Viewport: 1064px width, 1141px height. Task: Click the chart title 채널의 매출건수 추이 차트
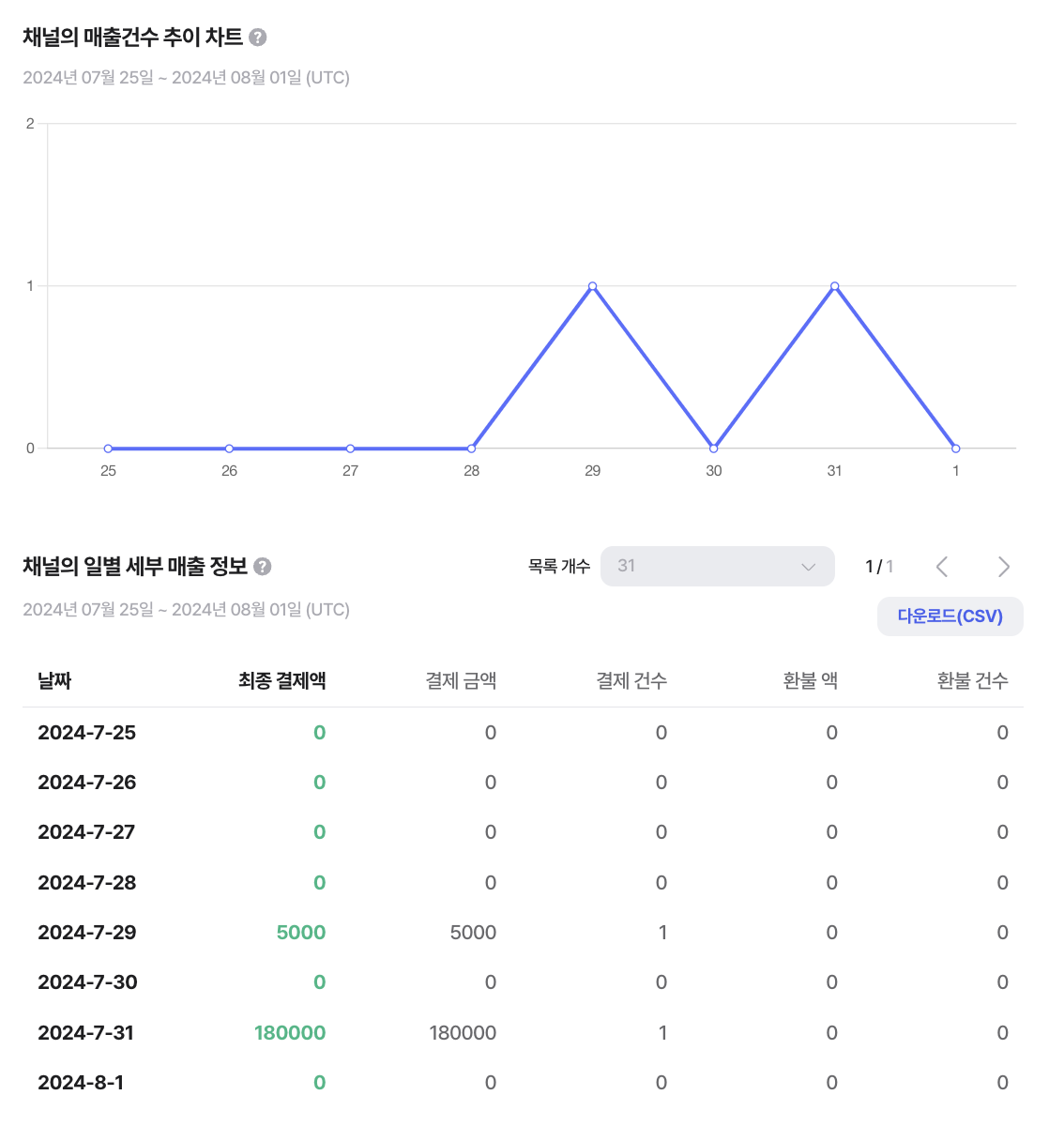(132, 38)
